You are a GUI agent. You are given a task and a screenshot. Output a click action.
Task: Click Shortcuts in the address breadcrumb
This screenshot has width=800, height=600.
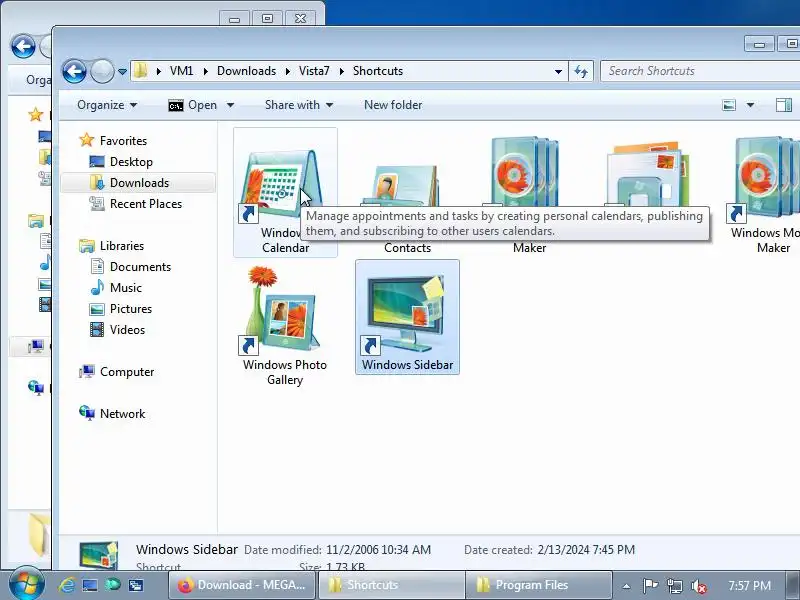(x=378, y=71)
